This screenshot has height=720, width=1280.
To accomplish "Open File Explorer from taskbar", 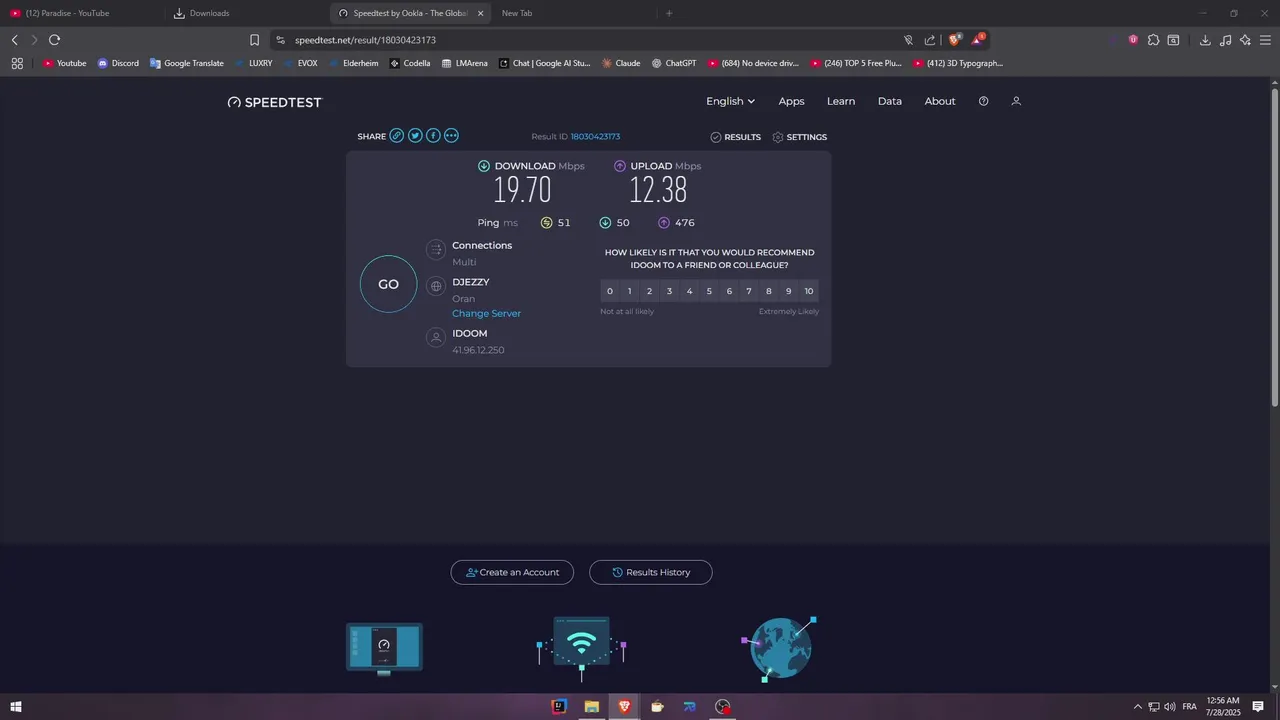I will 591,707.
